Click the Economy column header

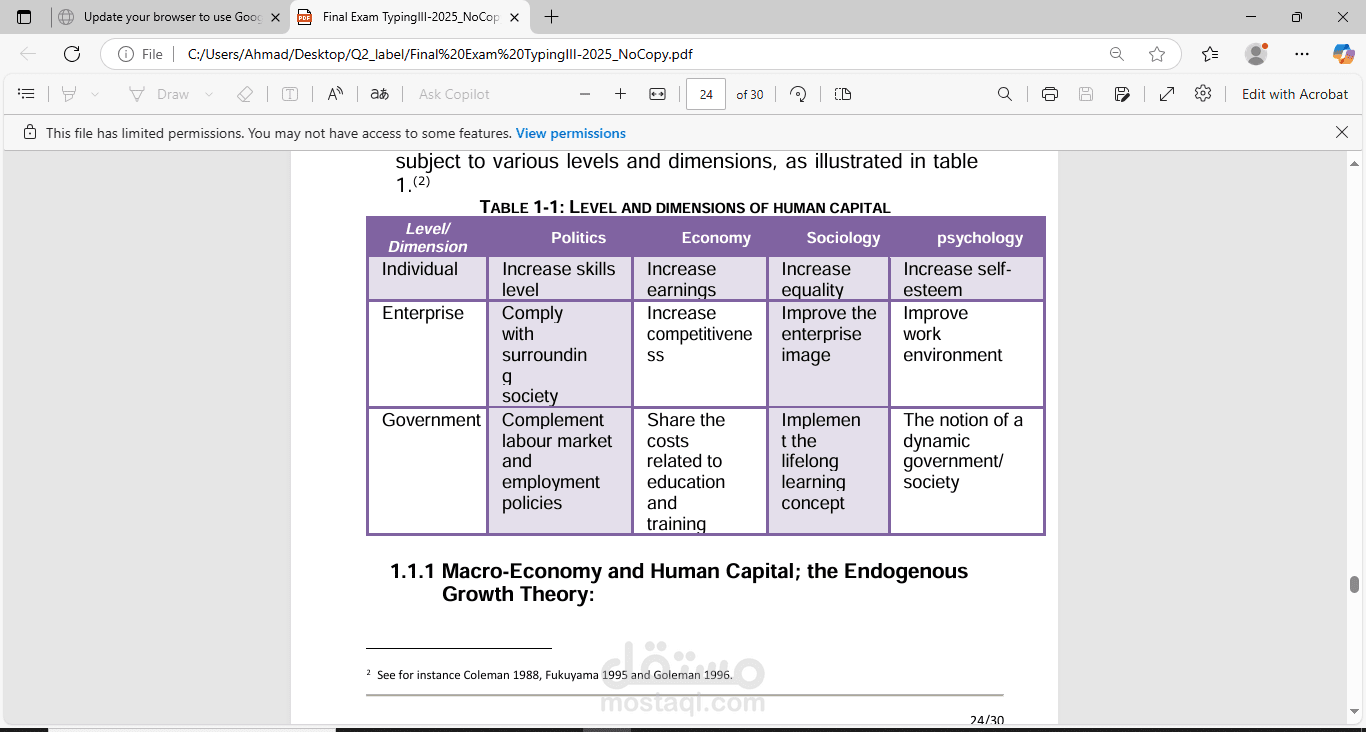coord(716,237)
